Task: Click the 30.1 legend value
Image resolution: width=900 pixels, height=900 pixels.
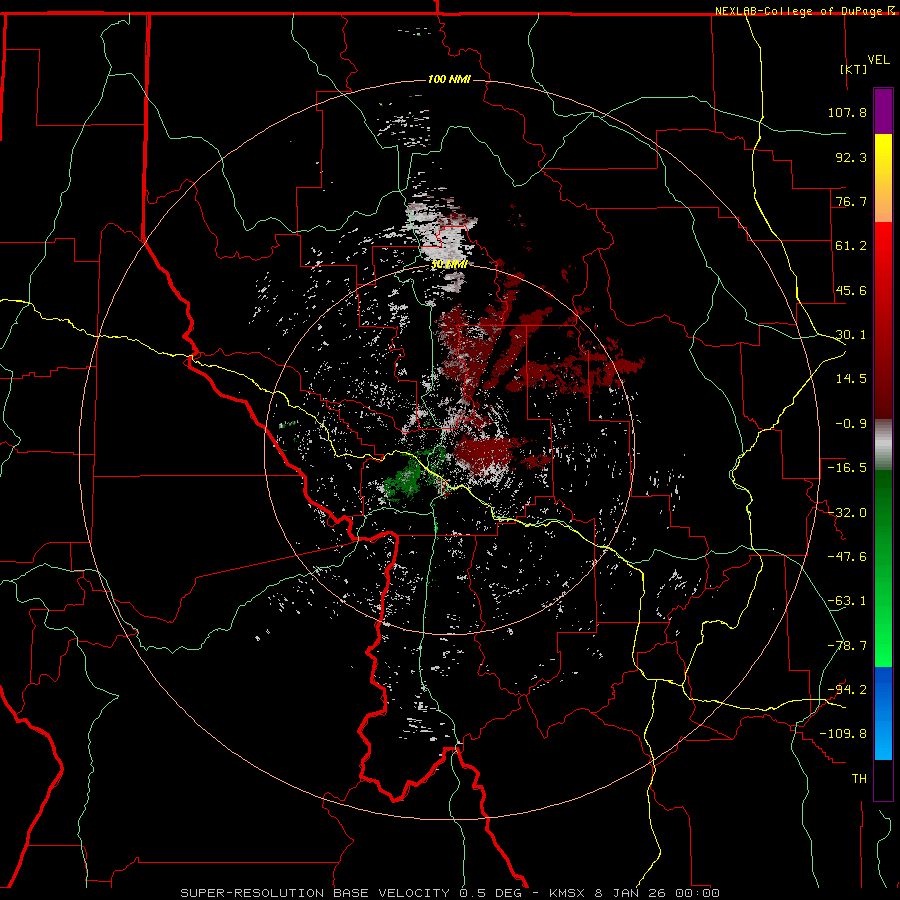Action: point(851,335)
